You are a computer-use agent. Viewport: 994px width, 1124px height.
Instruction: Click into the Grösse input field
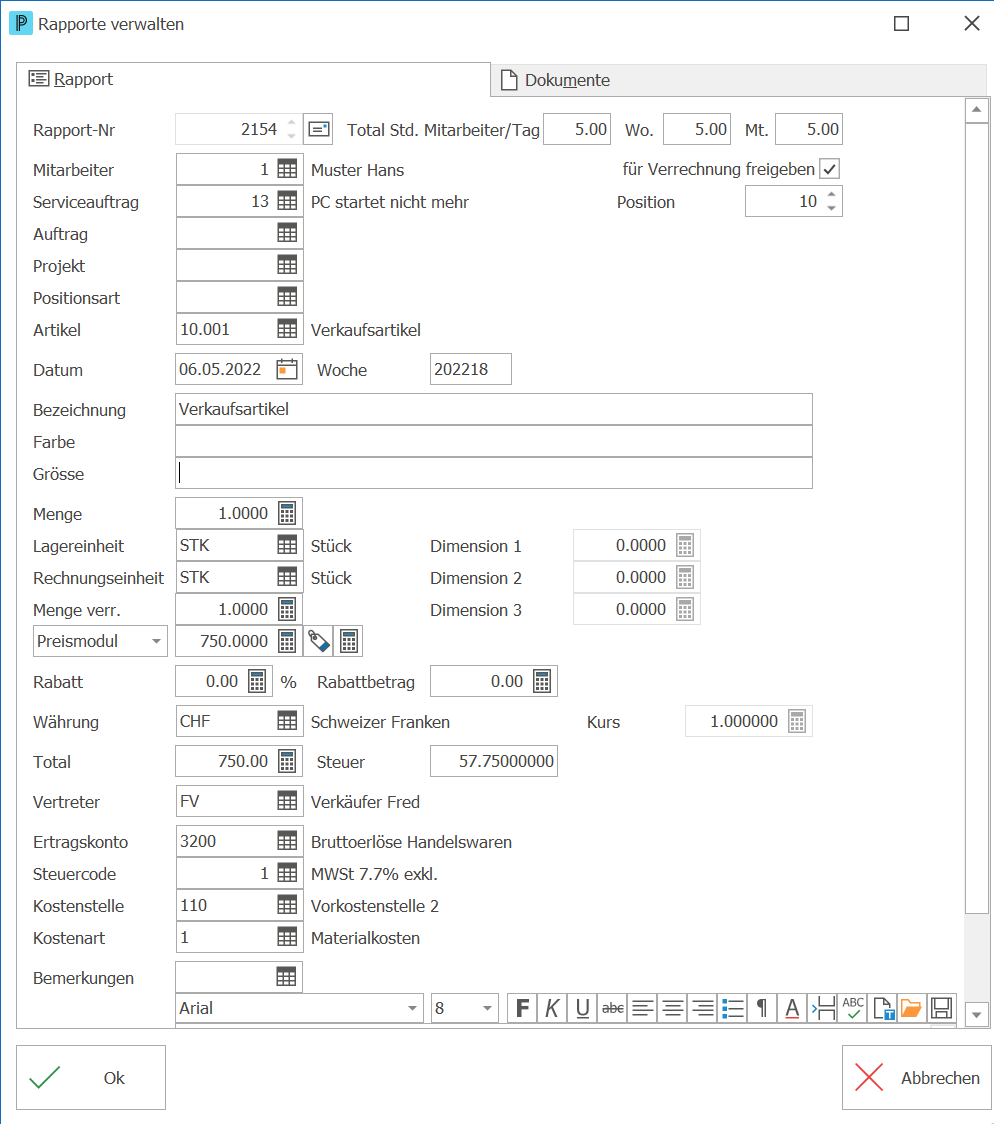[x=494, y=473]
